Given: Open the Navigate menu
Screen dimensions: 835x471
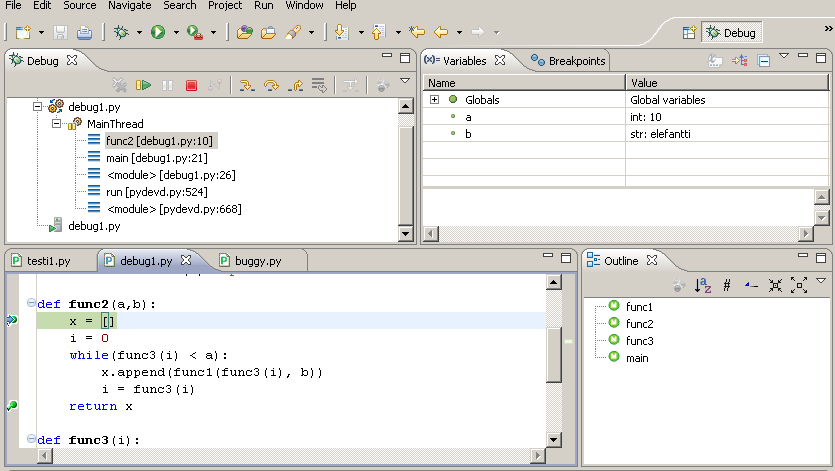Looking at the screenshot, I should coord(129,6).
